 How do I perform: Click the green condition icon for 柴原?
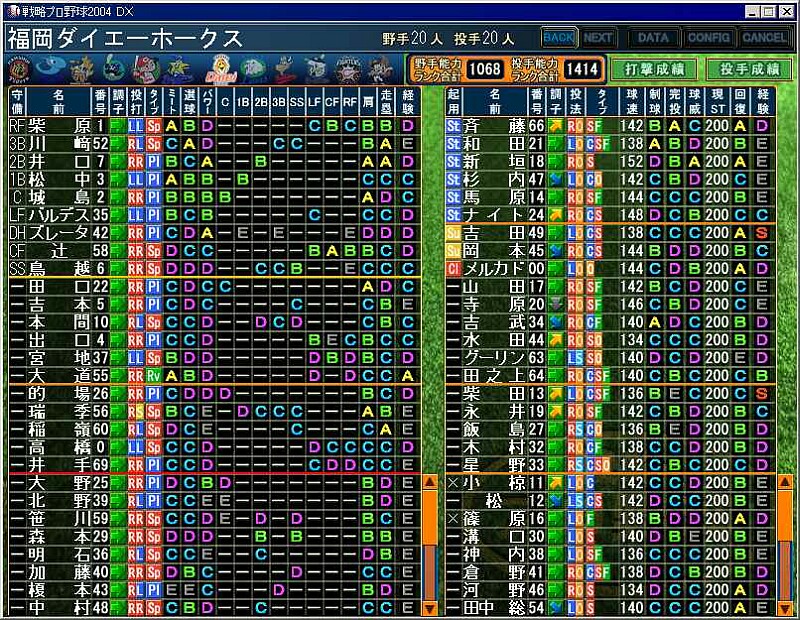coord(118,126)
